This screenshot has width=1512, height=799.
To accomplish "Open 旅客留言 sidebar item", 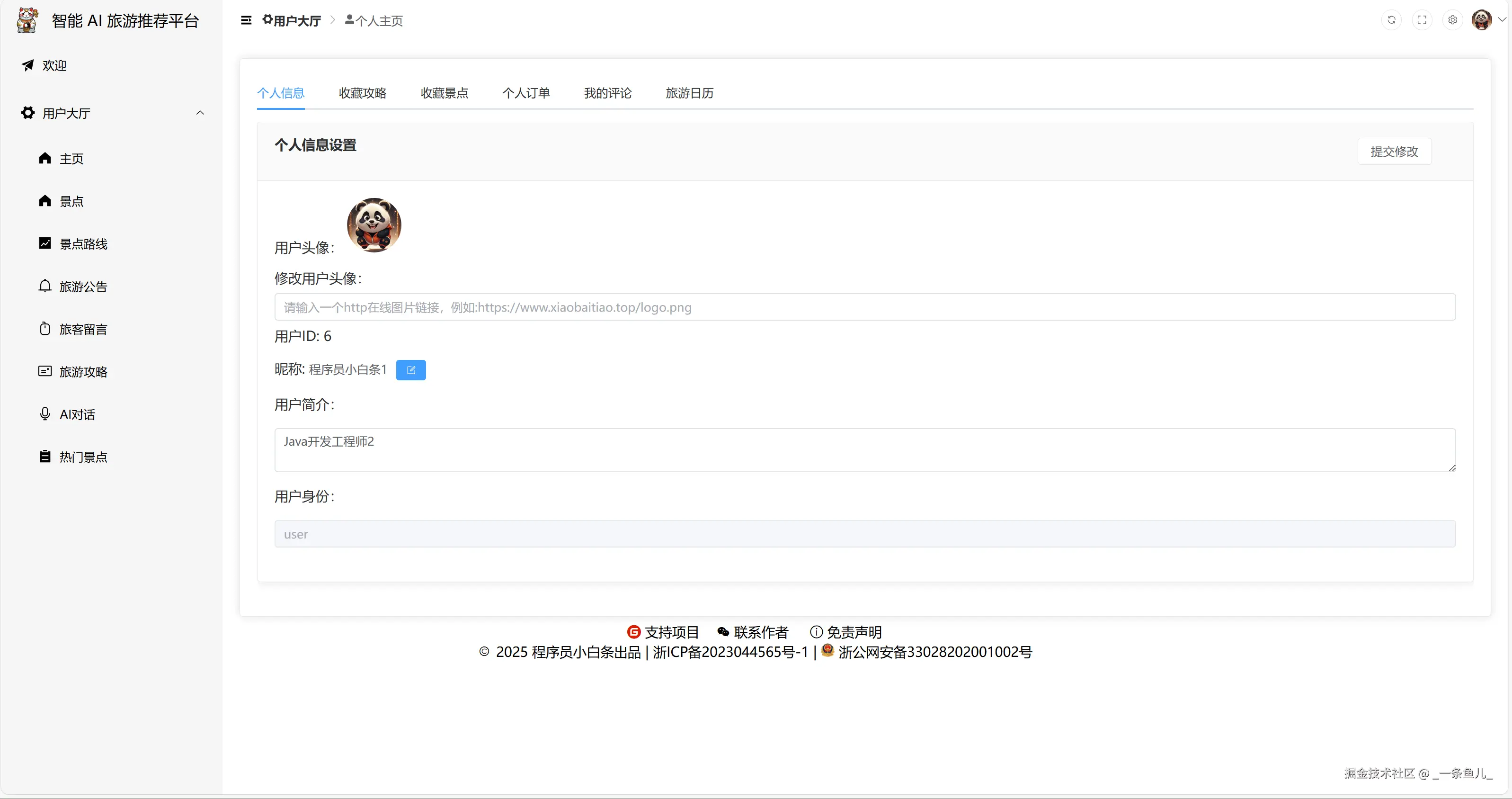I will pos(82,329).
